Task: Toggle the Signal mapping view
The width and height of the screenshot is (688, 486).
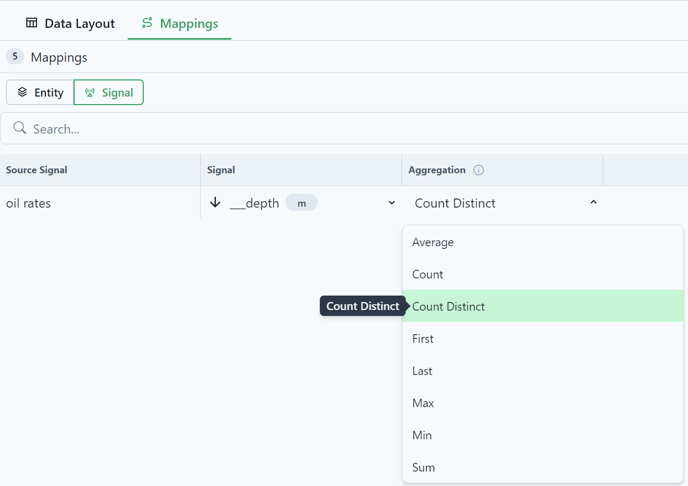Action: [x=108, y=92]
